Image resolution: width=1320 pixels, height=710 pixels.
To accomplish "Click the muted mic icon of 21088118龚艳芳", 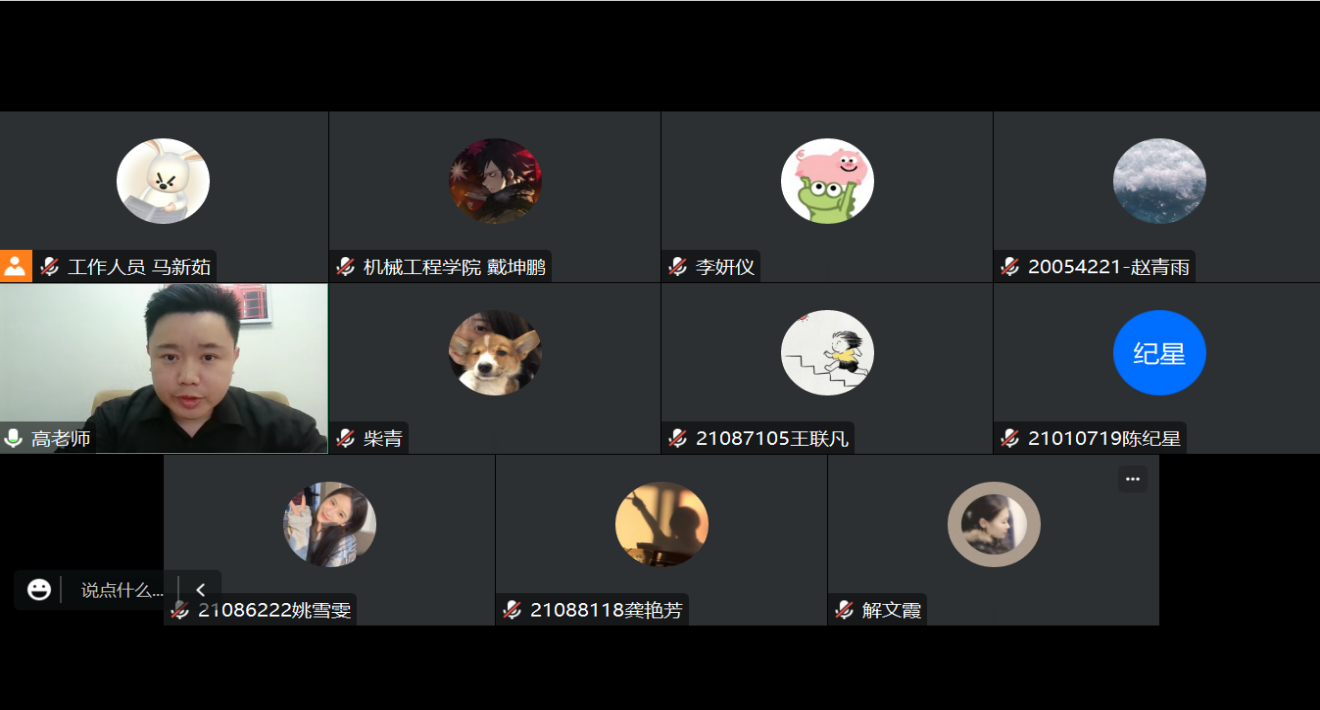I will point(512,610).
